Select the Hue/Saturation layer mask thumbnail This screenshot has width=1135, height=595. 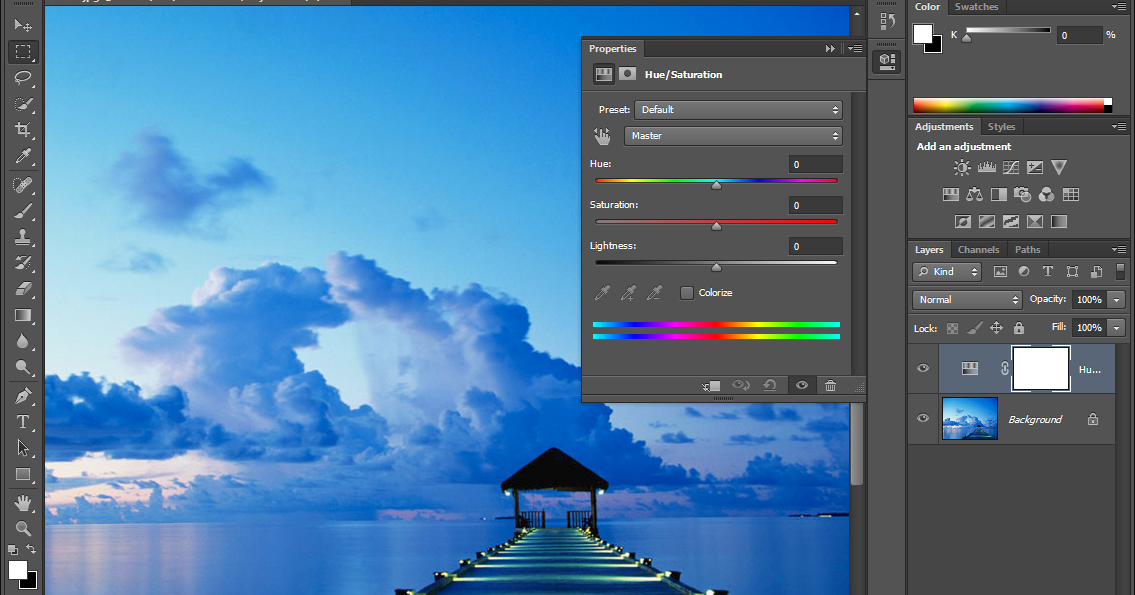coord(1040,368)
